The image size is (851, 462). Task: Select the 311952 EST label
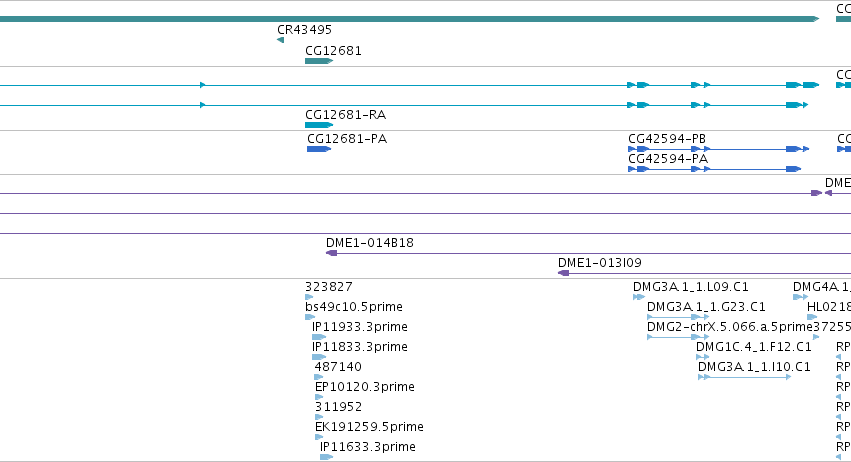(x=339, y=407)
